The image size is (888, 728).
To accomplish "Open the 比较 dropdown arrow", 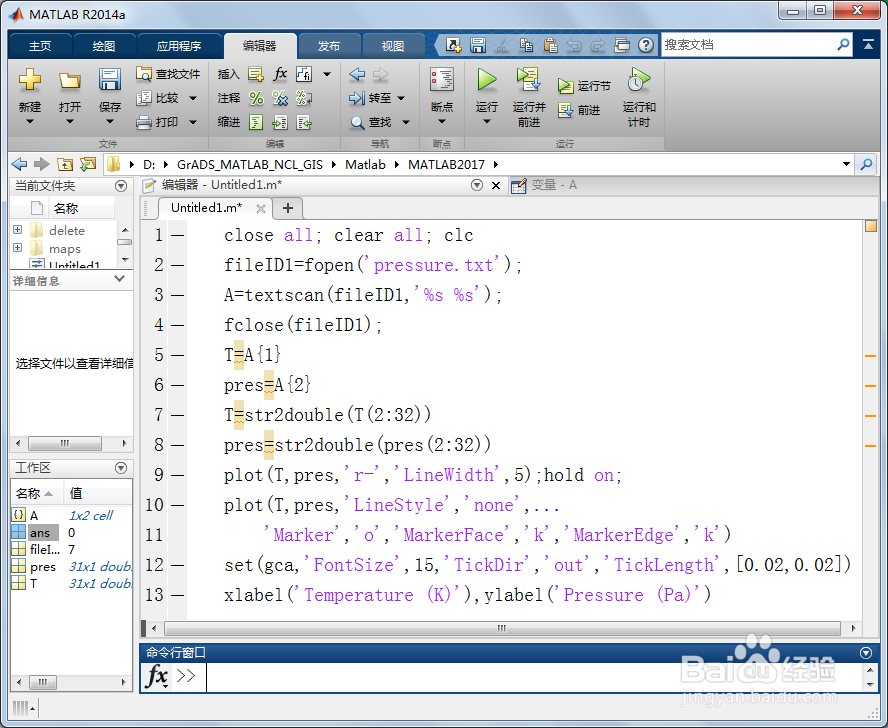I will tap(193, 98).
